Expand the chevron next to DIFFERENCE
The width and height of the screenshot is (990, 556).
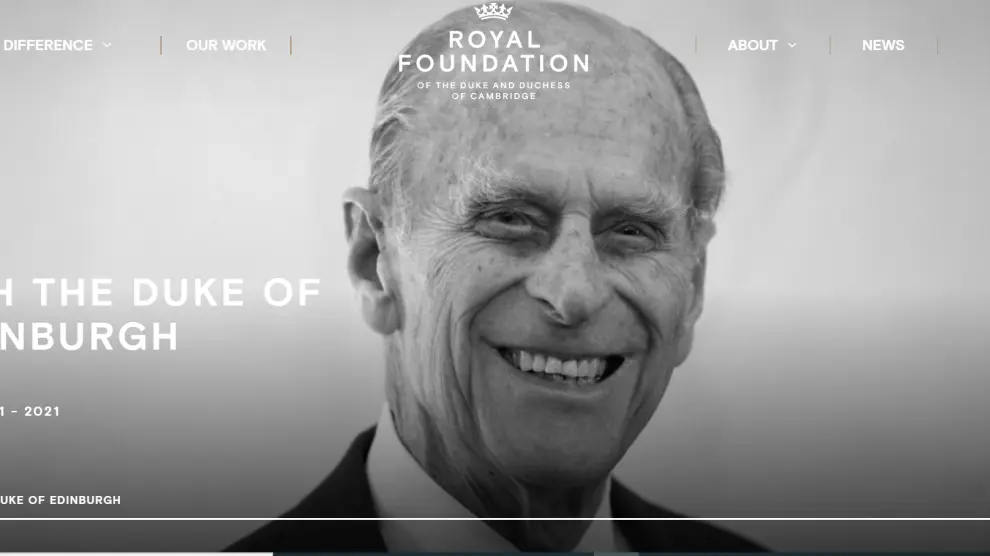coord(107,45)
